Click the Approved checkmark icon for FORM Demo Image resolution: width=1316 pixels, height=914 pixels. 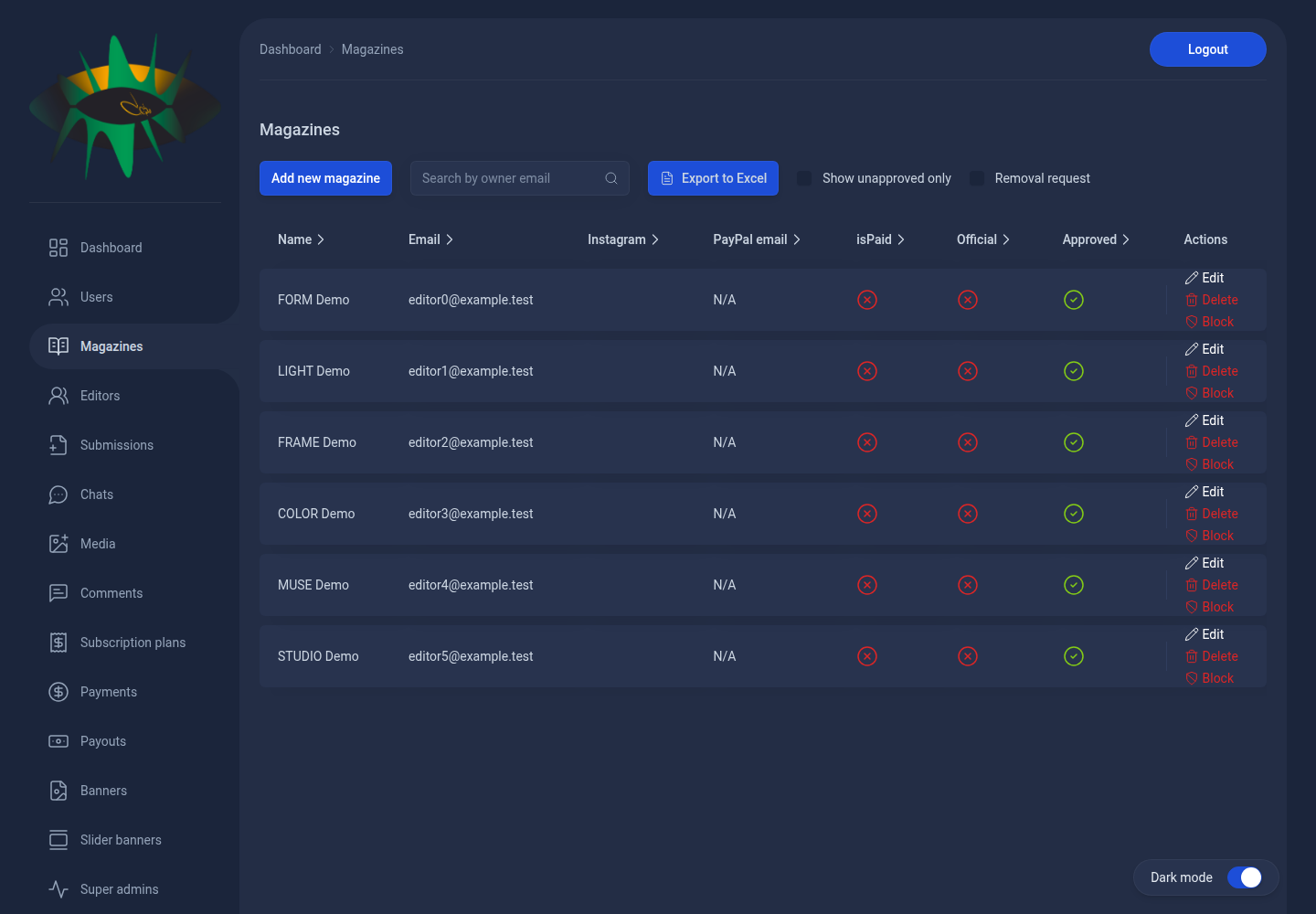tap(1074, 300)
